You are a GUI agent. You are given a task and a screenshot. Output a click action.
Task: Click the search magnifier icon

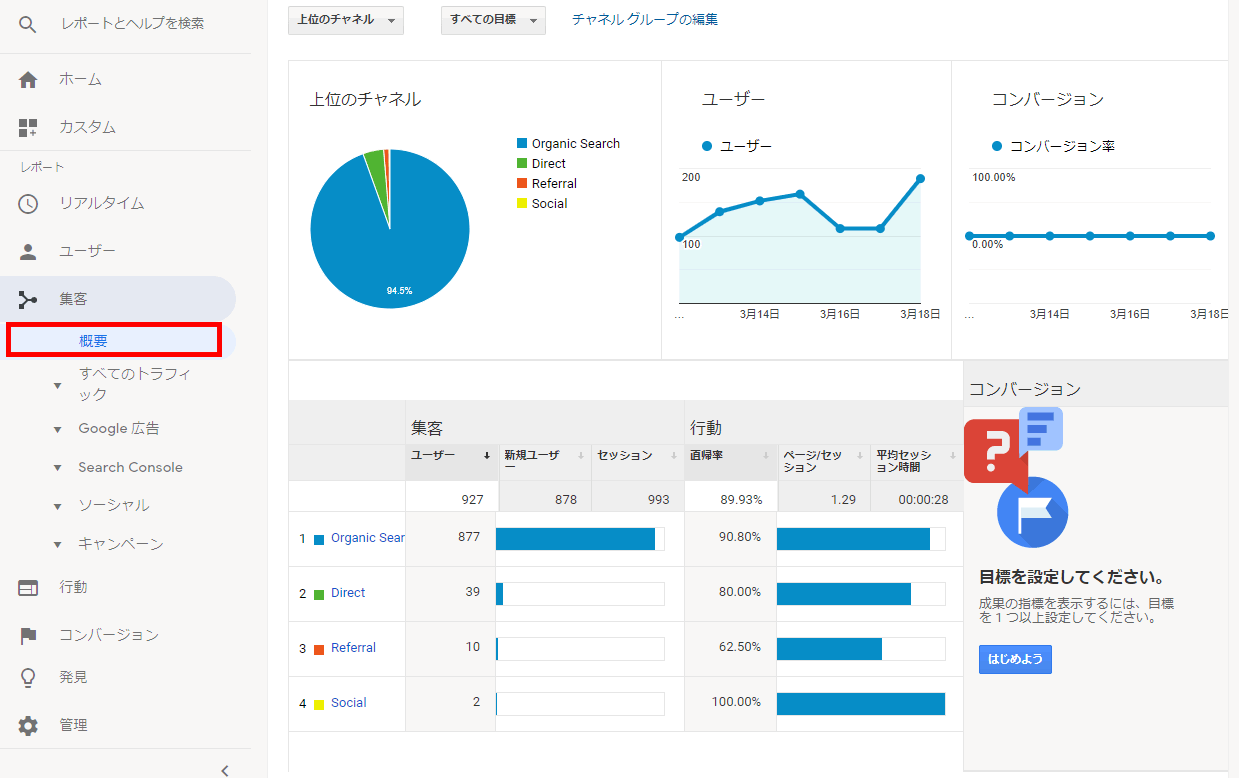[28, 23]
